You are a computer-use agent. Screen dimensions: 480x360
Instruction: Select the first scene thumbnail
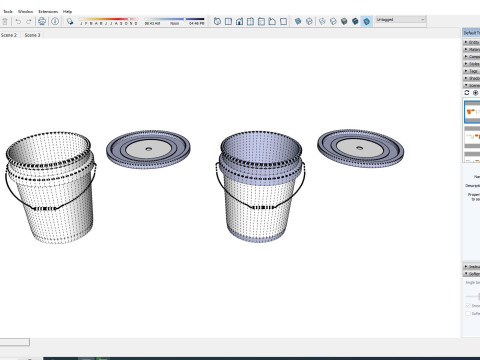(x=472, y=112)
